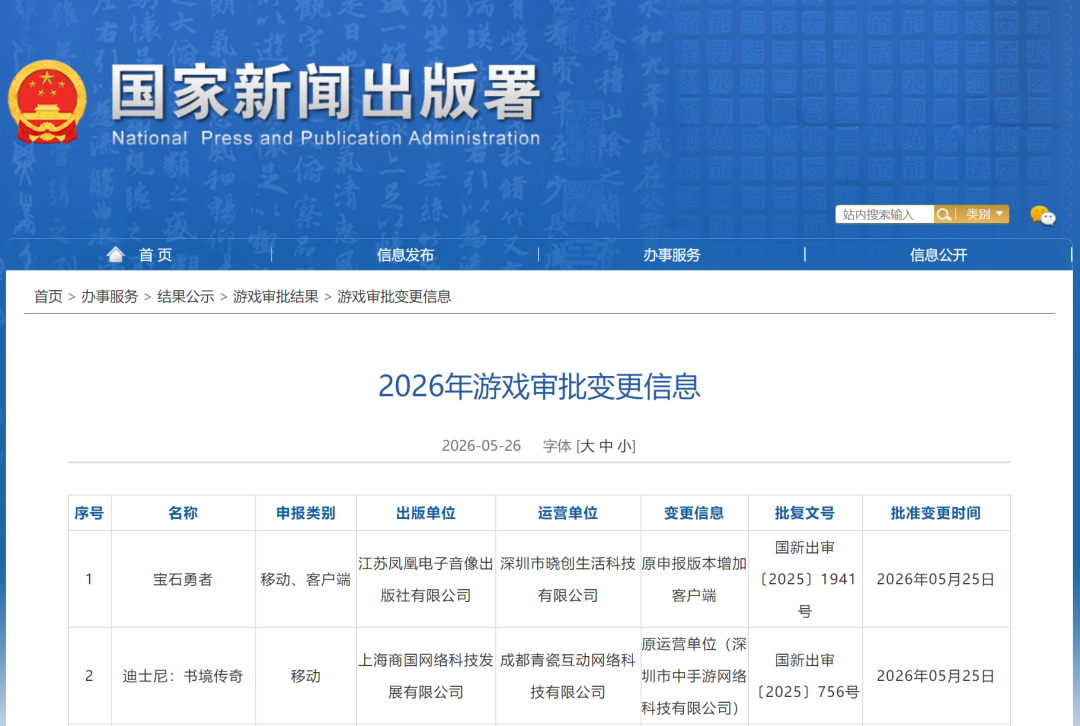This screenshot has width=1080, height=726.
Task: Click the national emblem logo
Action: (x=47, y=102)
